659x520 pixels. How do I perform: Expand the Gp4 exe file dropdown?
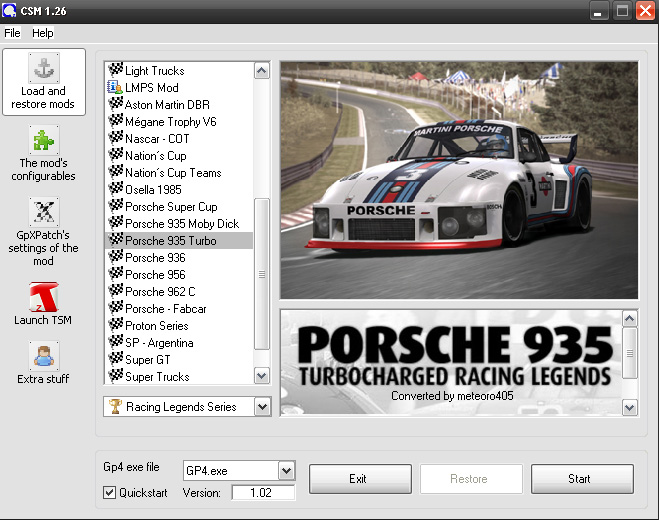[x=287, y=470]
